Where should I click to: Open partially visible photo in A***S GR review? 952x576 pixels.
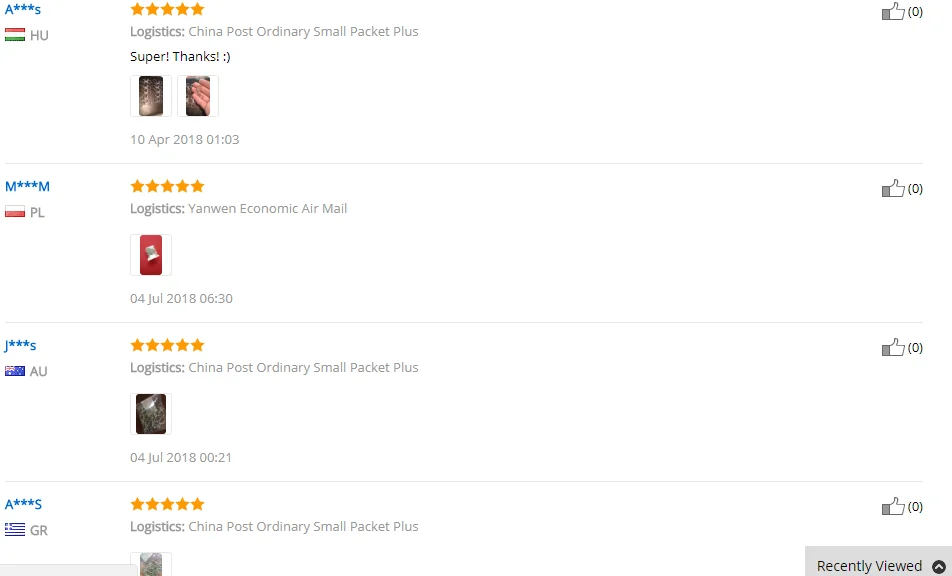point(151,564)
